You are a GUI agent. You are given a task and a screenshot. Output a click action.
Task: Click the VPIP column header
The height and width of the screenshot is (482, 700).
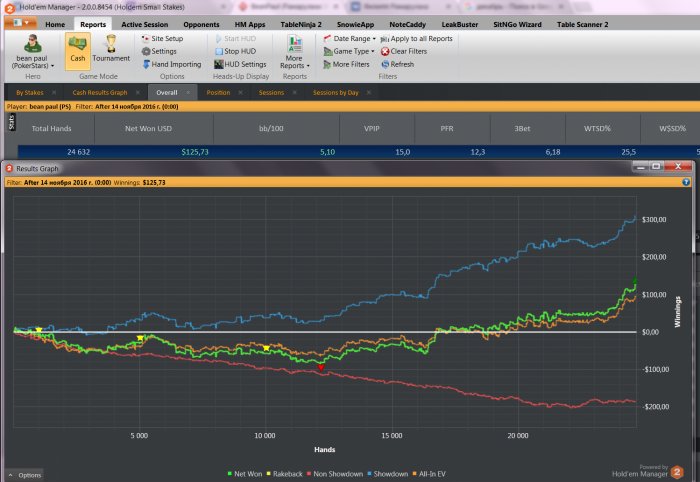coord(375,128)
